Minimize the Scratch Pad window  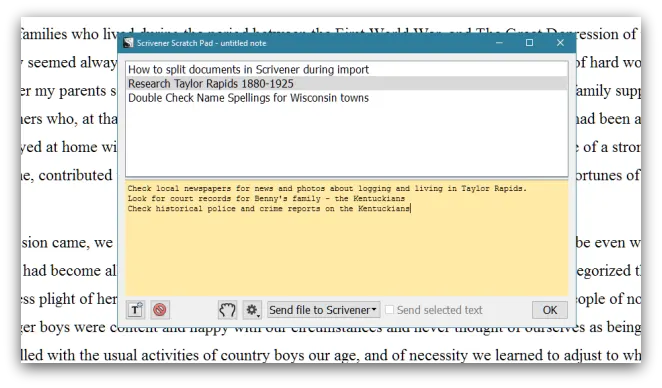click(x=499, y=43)
